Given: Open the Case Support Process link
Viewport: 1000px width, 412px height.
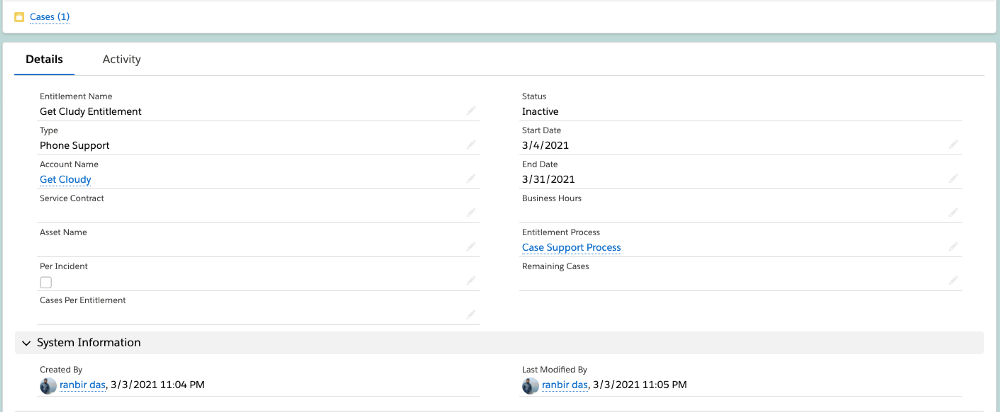Looking at the screenshot, I should 571,247.
